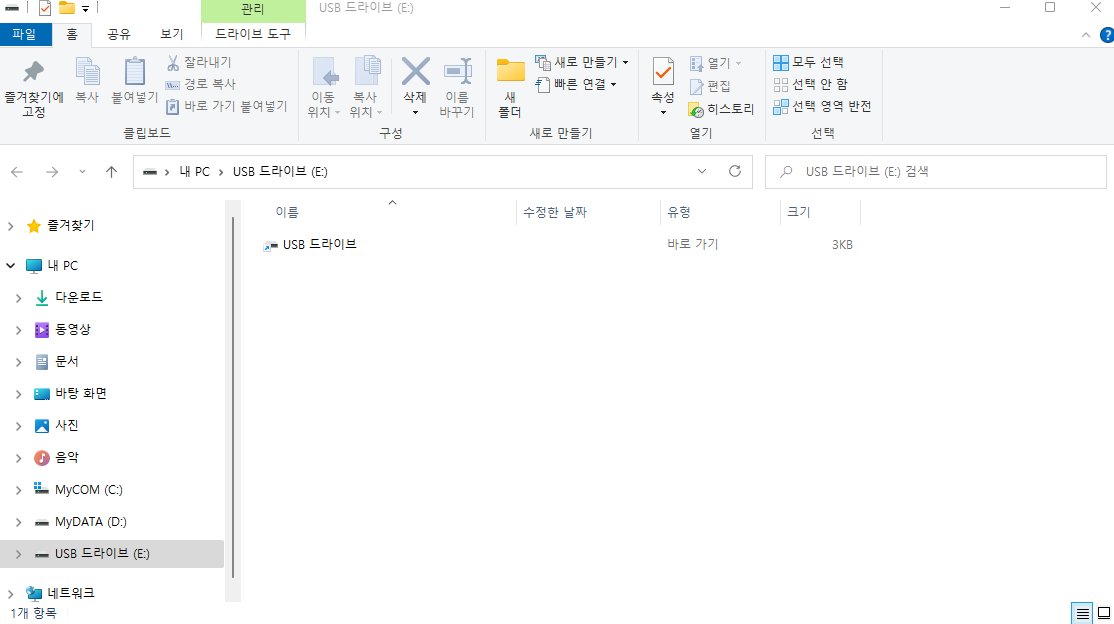
Task: Click the Open (열기) ribbon command
Action: click(x=715, y=63)
